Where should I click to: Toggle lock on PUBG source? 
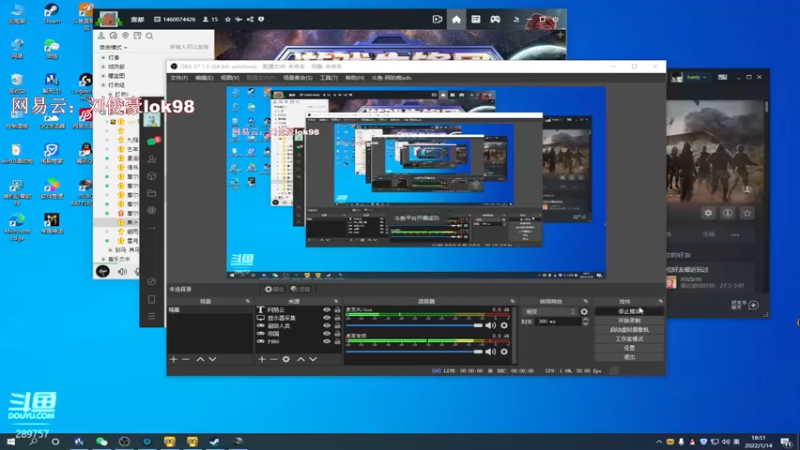tap(337, 341)
